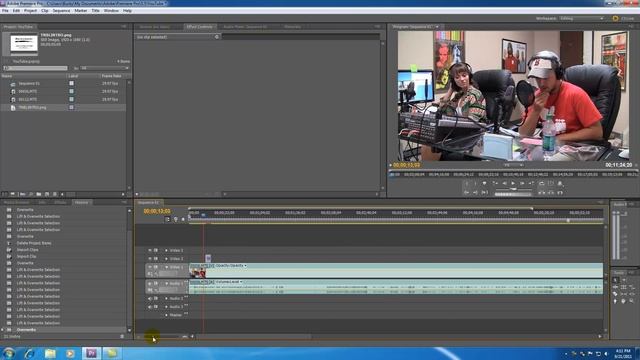Collapse the Video 1 track
640x360 pixels.
point(166,267)
